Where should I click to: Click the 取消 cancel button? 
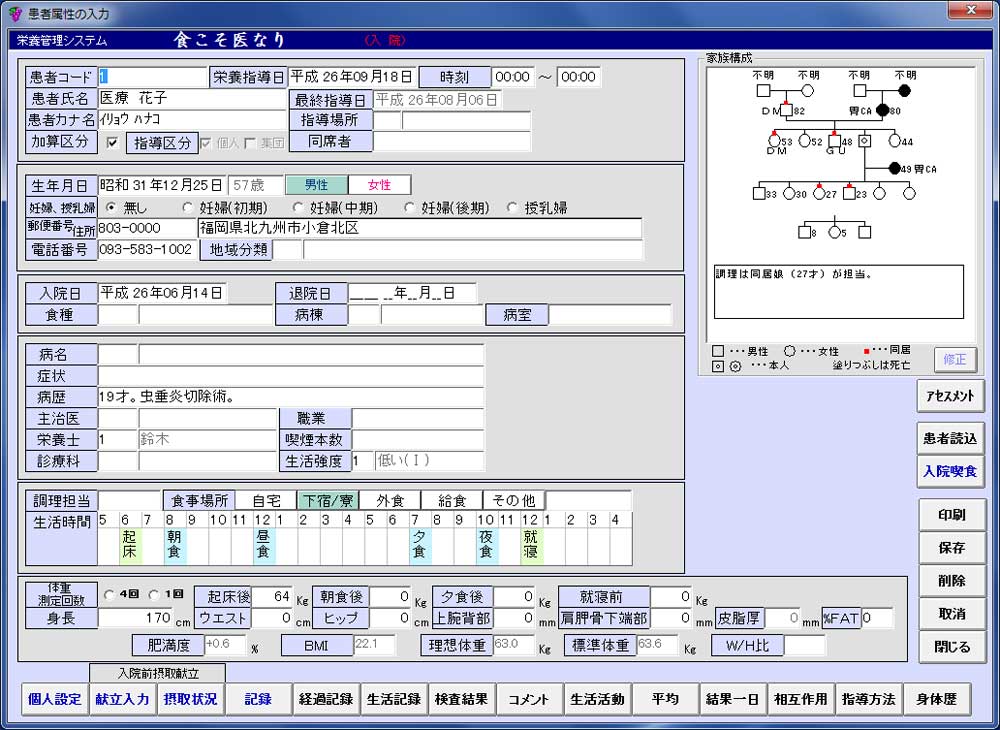pos(952,614)
